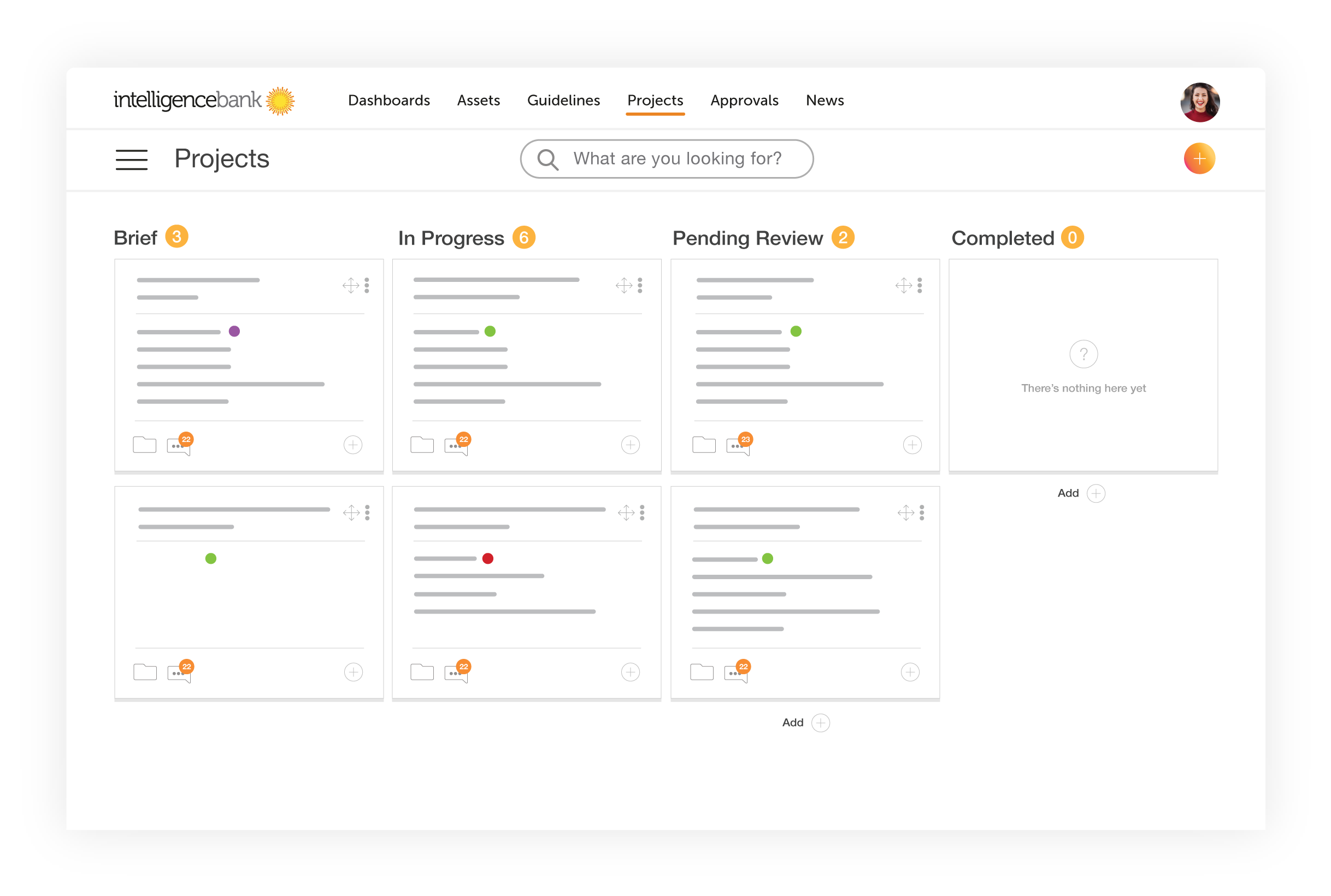1331x896 pixels.
Task: Click the Completed count badge showing 0
Action: pyautogui.click(x=1072, y=238)
